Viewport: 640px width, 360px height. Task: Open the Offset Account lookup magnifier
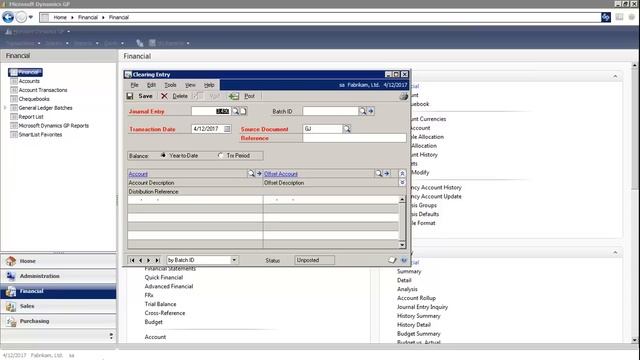click(378, 173)
